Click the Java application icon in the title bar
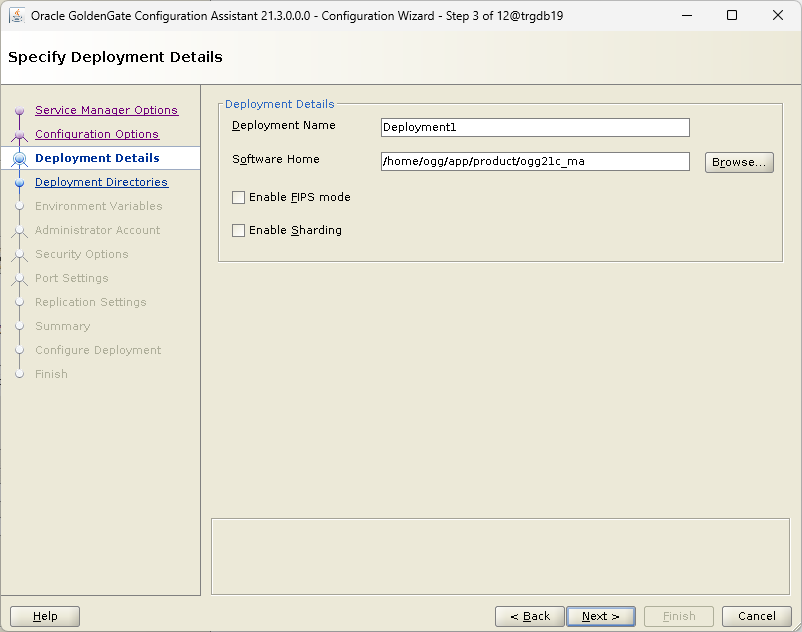 click(17, 15)
